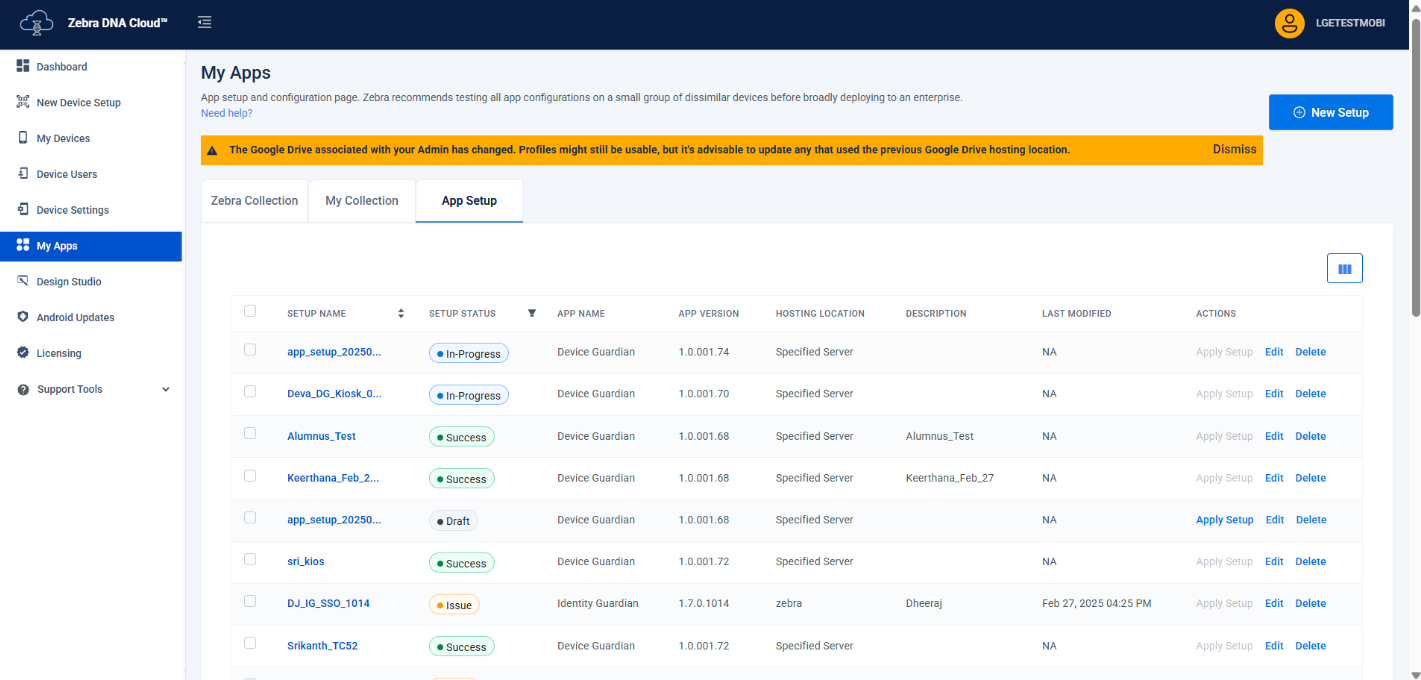Click the Need help? link
Viewport: 1421px width, 680px height.
tap(226, 113)
